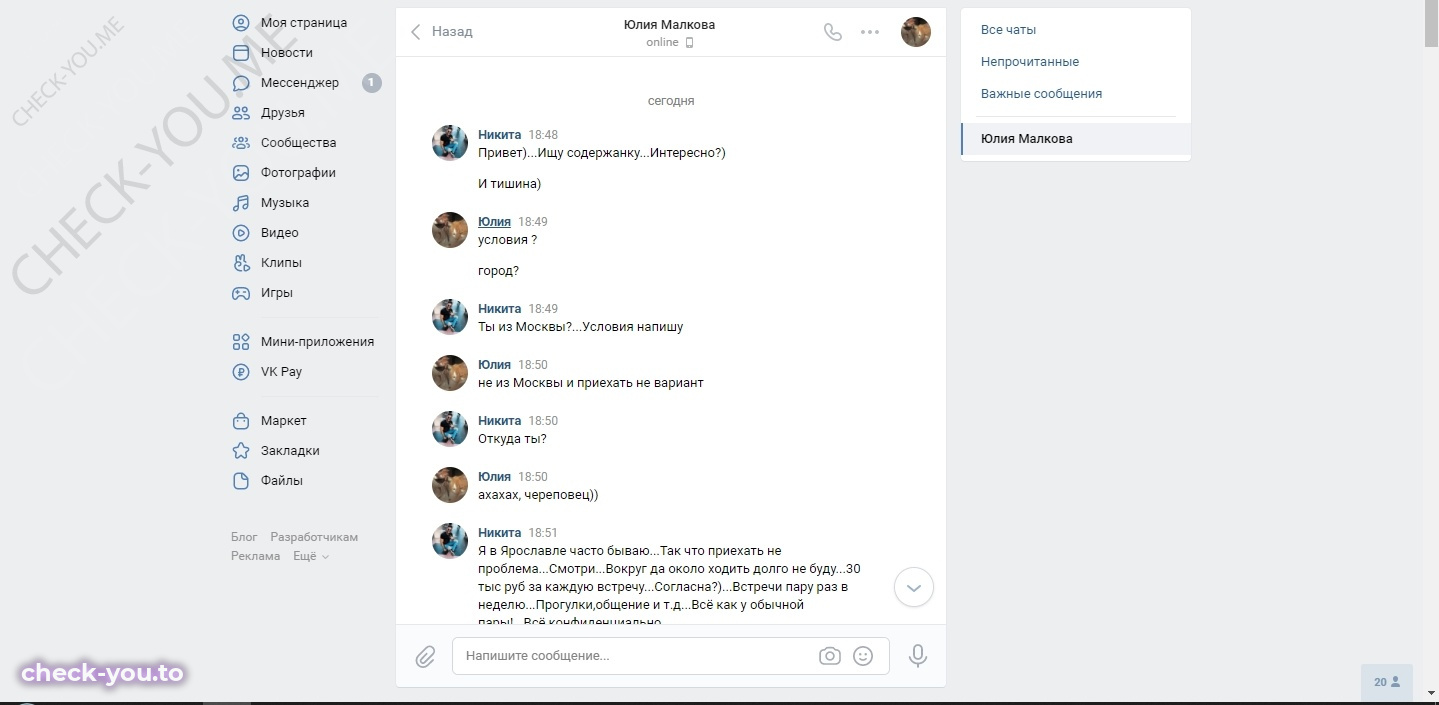Click the Юлия sender name at 18:50 above 'ахахах'
Screen dimensions: 1439x705
coord(494,477)
